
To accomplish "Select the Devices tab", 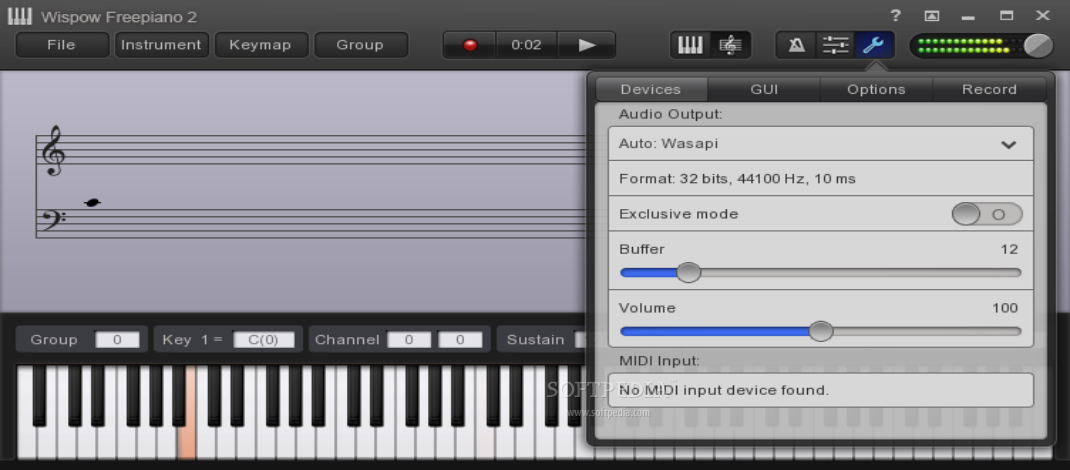I will click(x=651, y=89).
